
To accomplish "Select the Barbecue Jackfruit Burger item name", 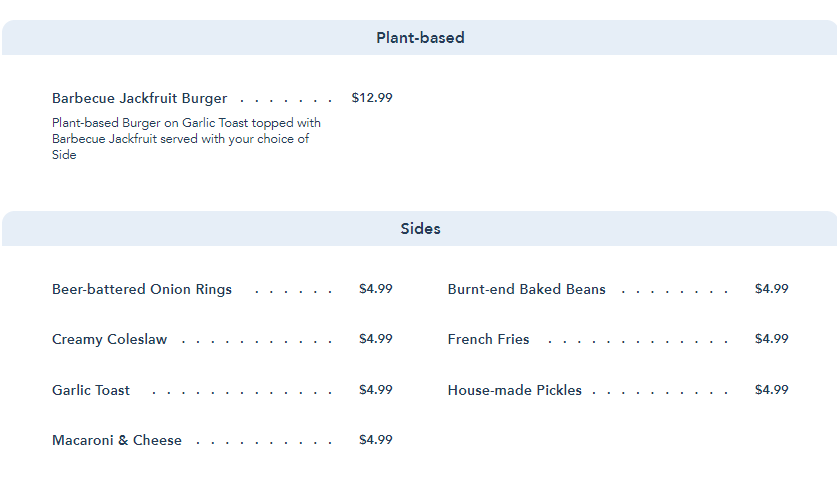I will point(139,98).
